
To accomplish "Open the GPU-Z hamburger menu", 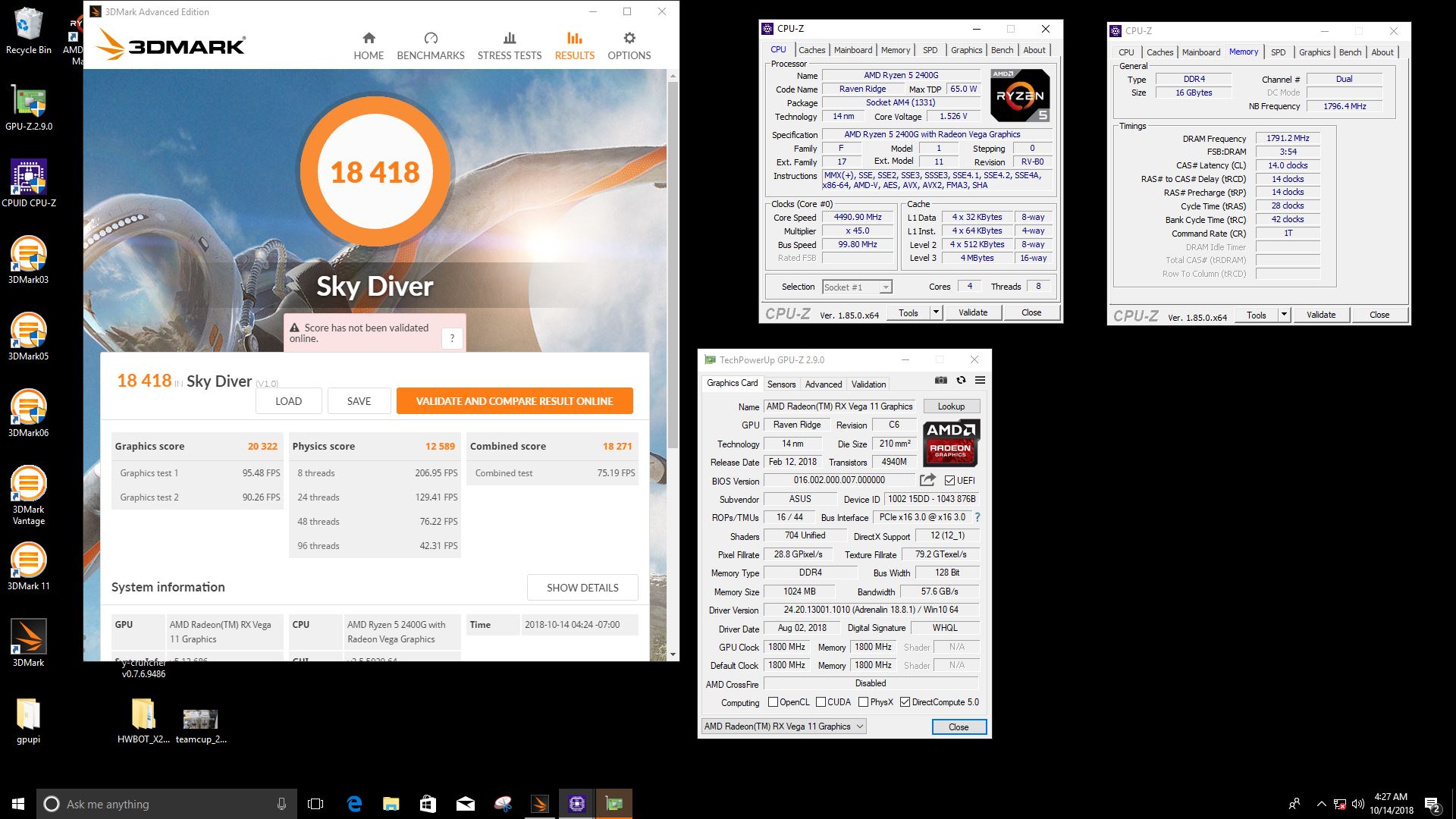I will click(x=980, y=380).
